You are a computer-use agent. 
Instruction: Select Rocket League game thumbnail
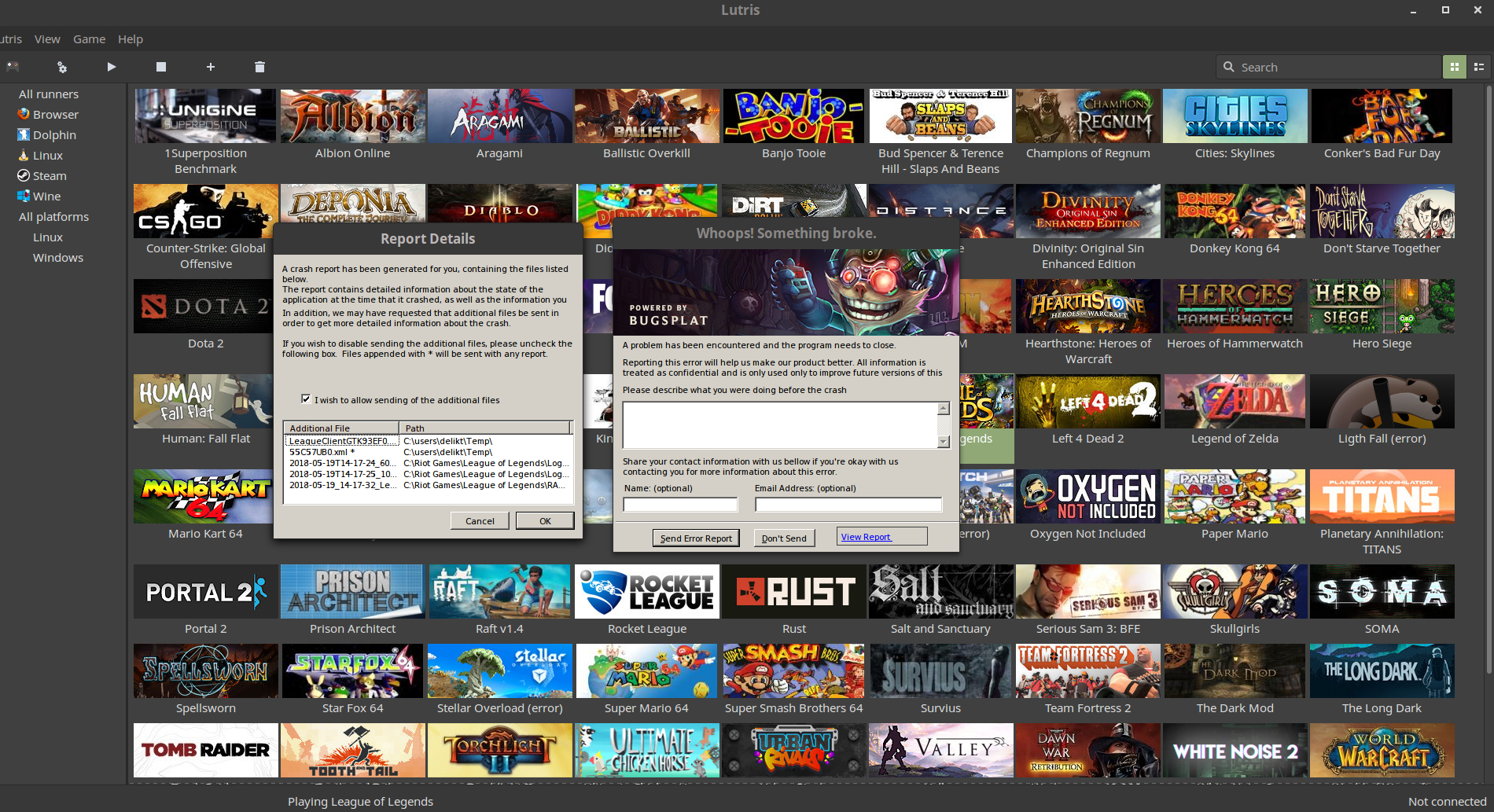pyautogui.click(x=647, y=591)
